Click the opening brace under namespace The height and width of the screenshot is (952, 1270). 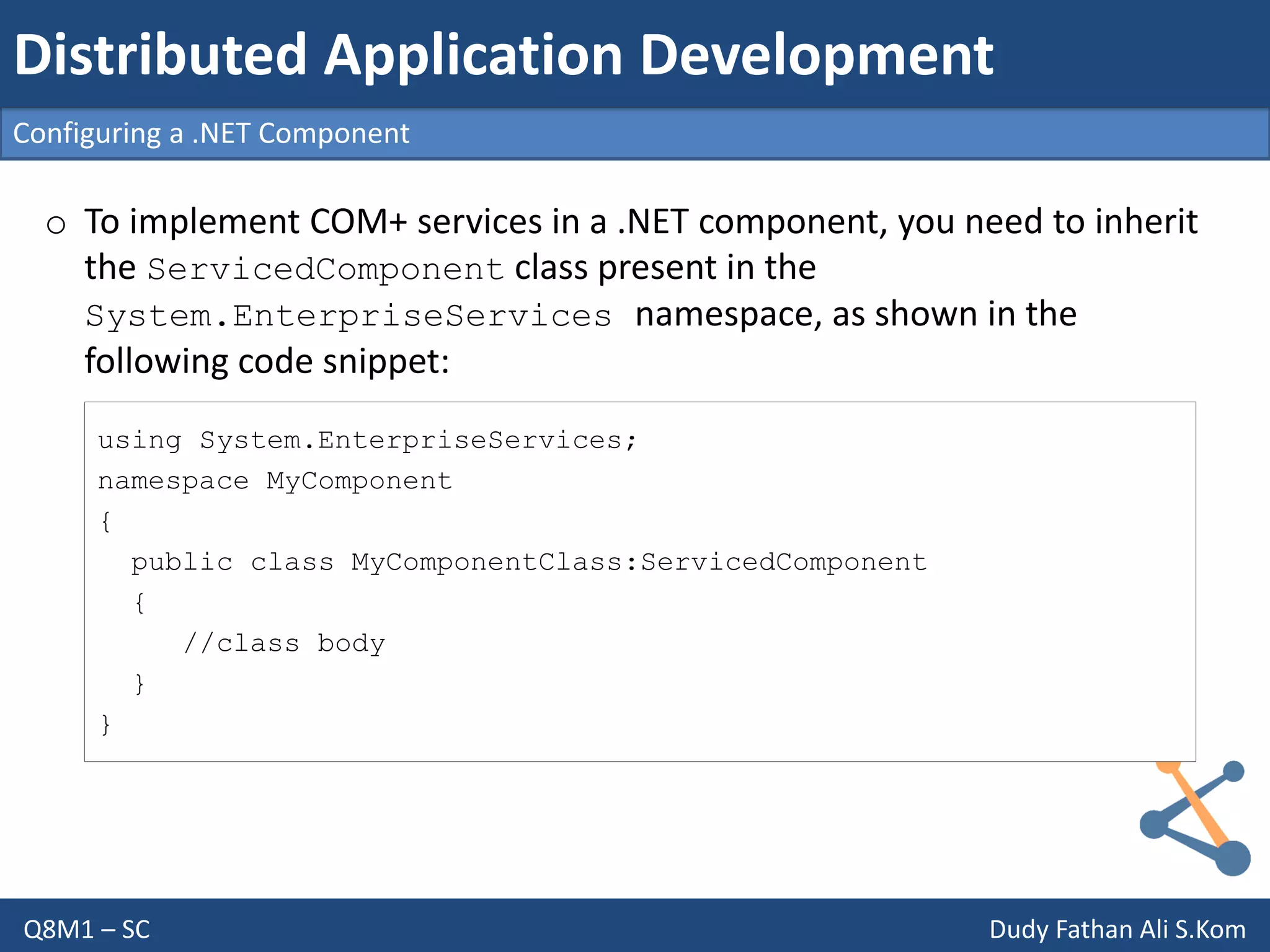click(105, 521)
